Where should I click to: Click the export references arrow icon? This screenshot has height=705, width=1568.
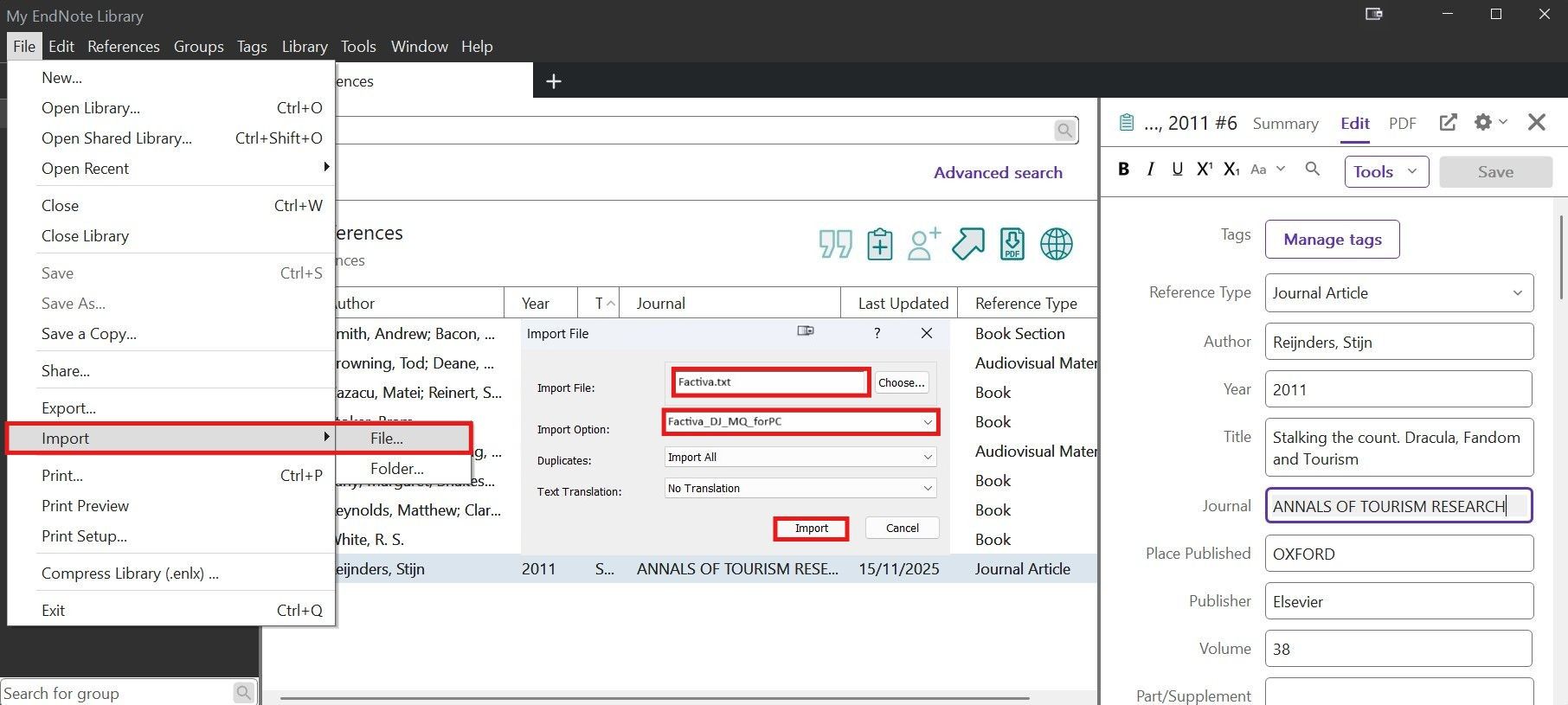coord(968,244)
